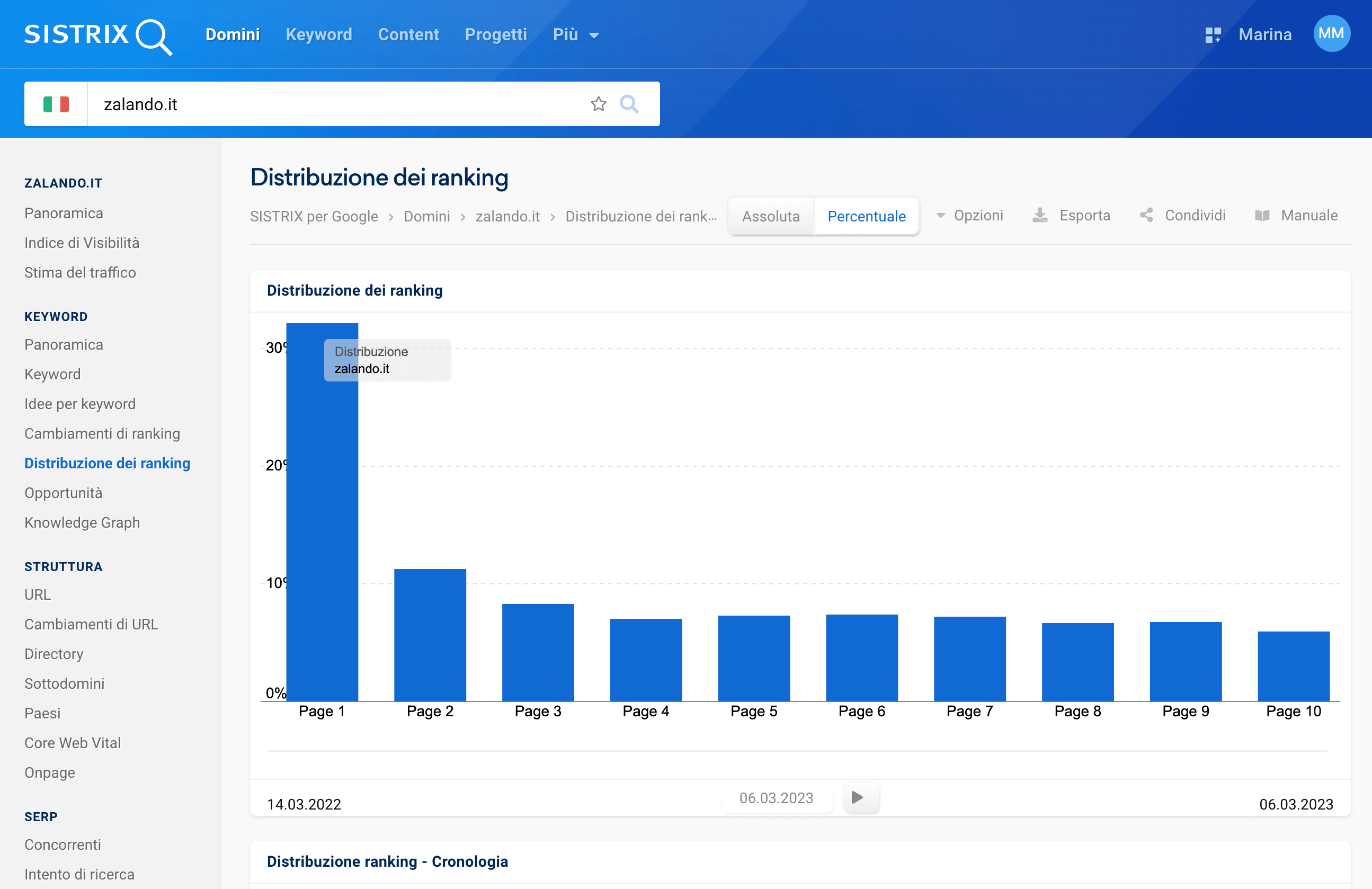1372x889 pixels.
Task: Click the Page 10 bar
Action: coord(1294,666)
